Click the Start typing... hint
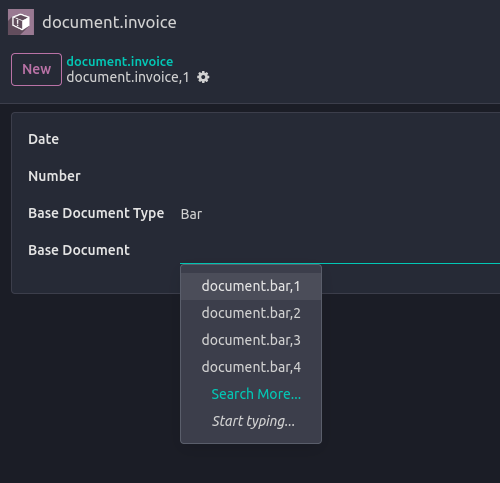500x483 pixels. click(x=253, y=421)
